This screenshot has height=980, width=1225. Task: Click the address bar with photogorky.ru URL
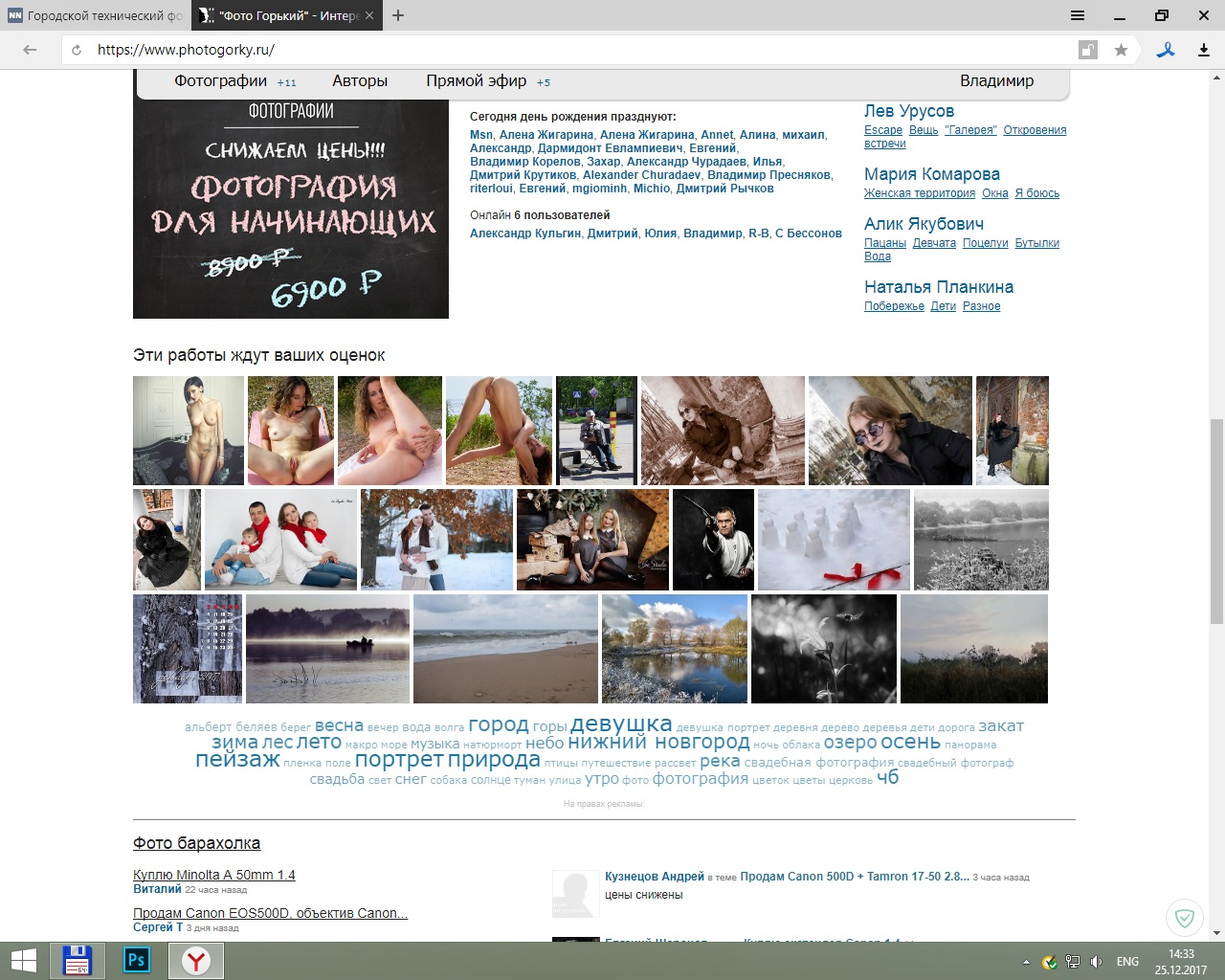coord(574,50)
